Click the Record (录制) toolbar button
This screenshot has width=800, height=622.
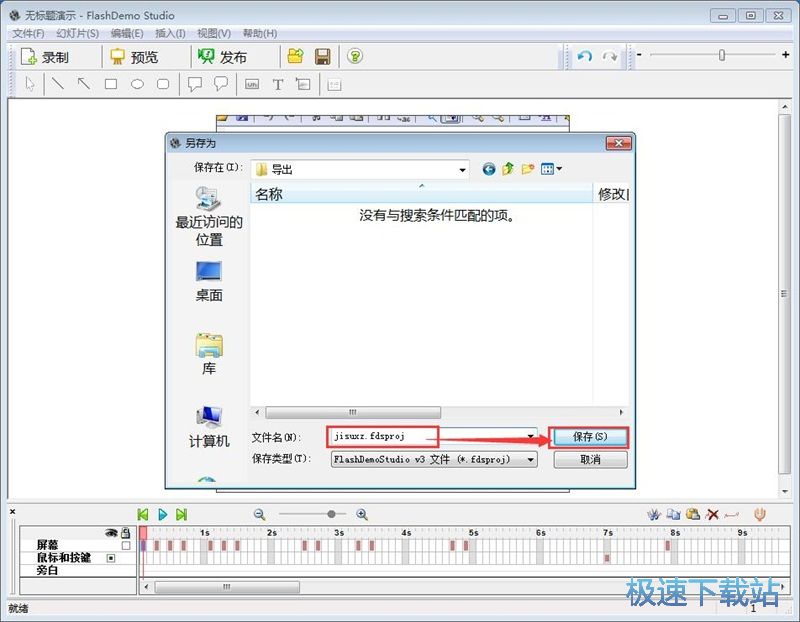[x=45, y=57]
